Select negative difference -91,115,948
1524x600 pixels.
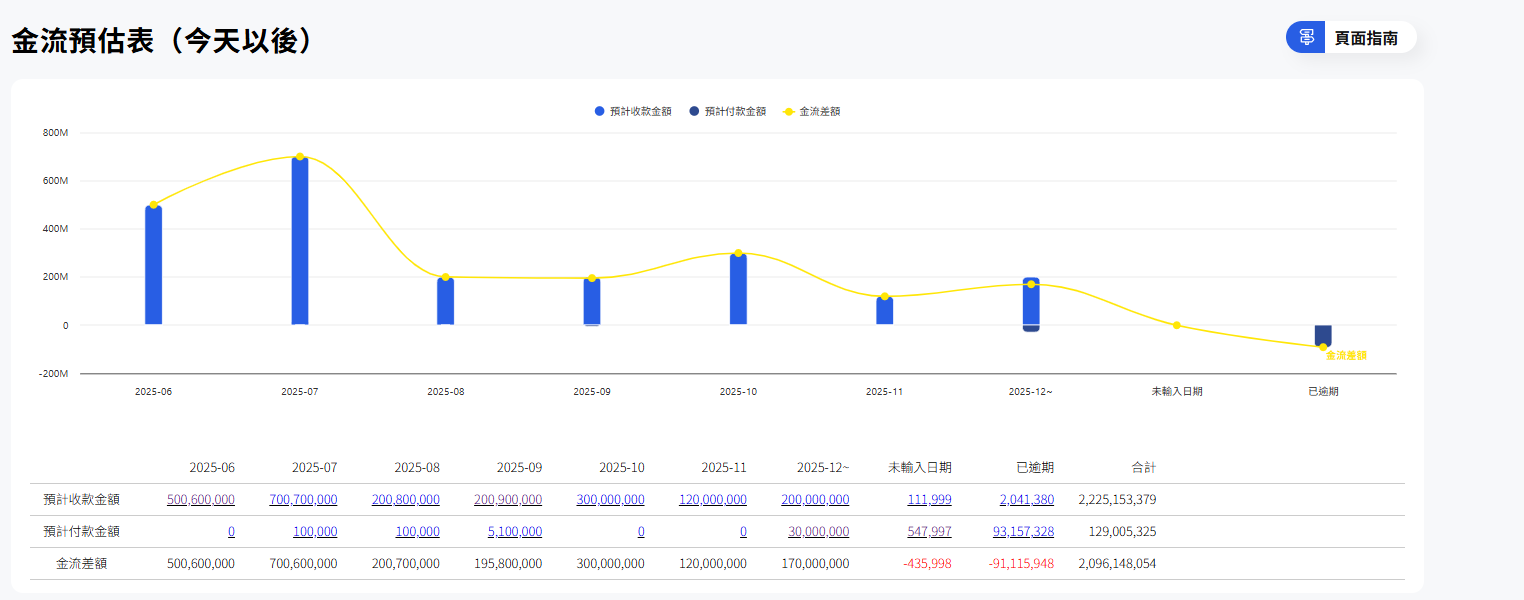click(1021, 564)
